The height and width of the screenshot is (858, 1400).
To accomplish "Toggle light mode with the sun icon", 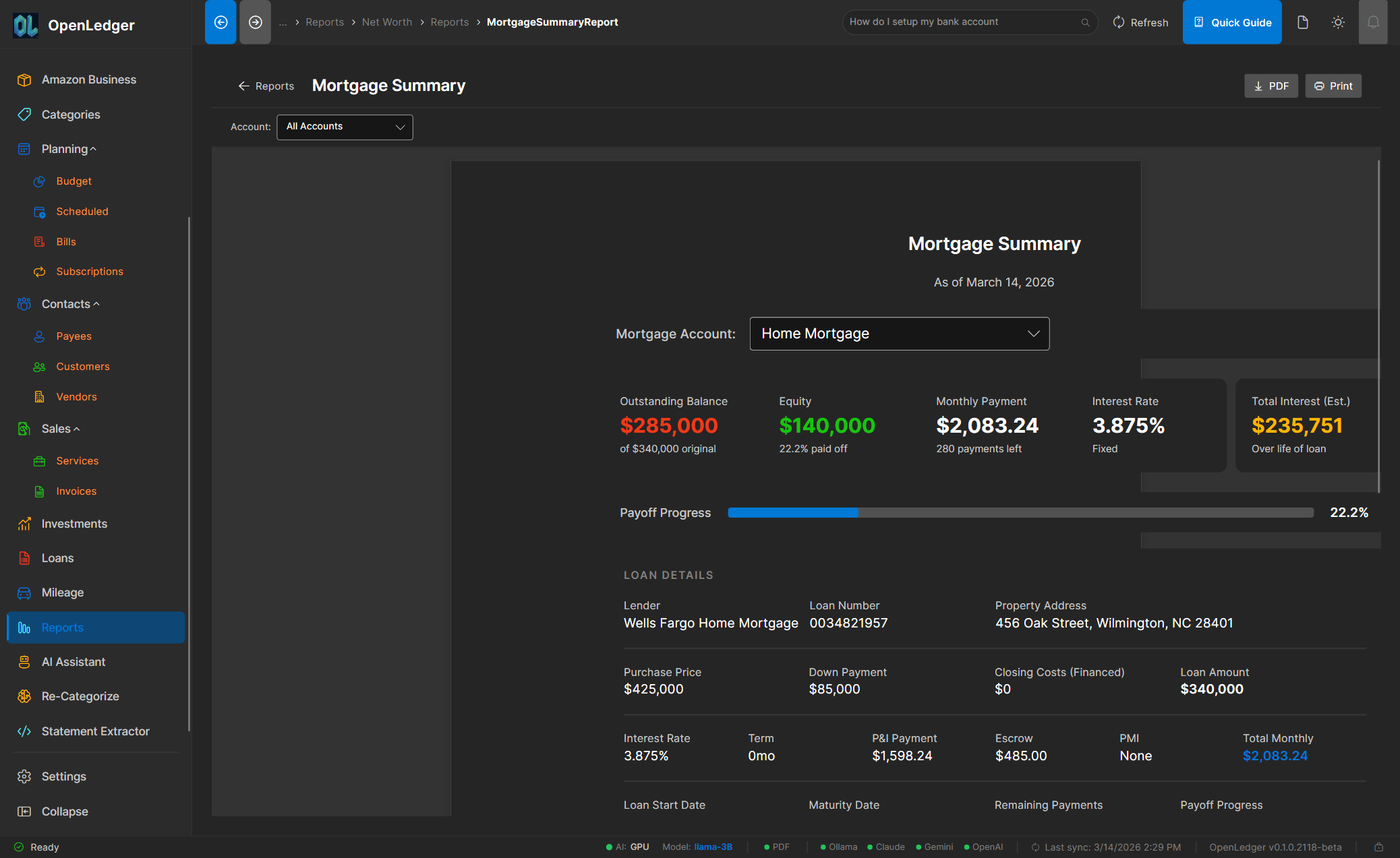I will tap(1338, 22).
